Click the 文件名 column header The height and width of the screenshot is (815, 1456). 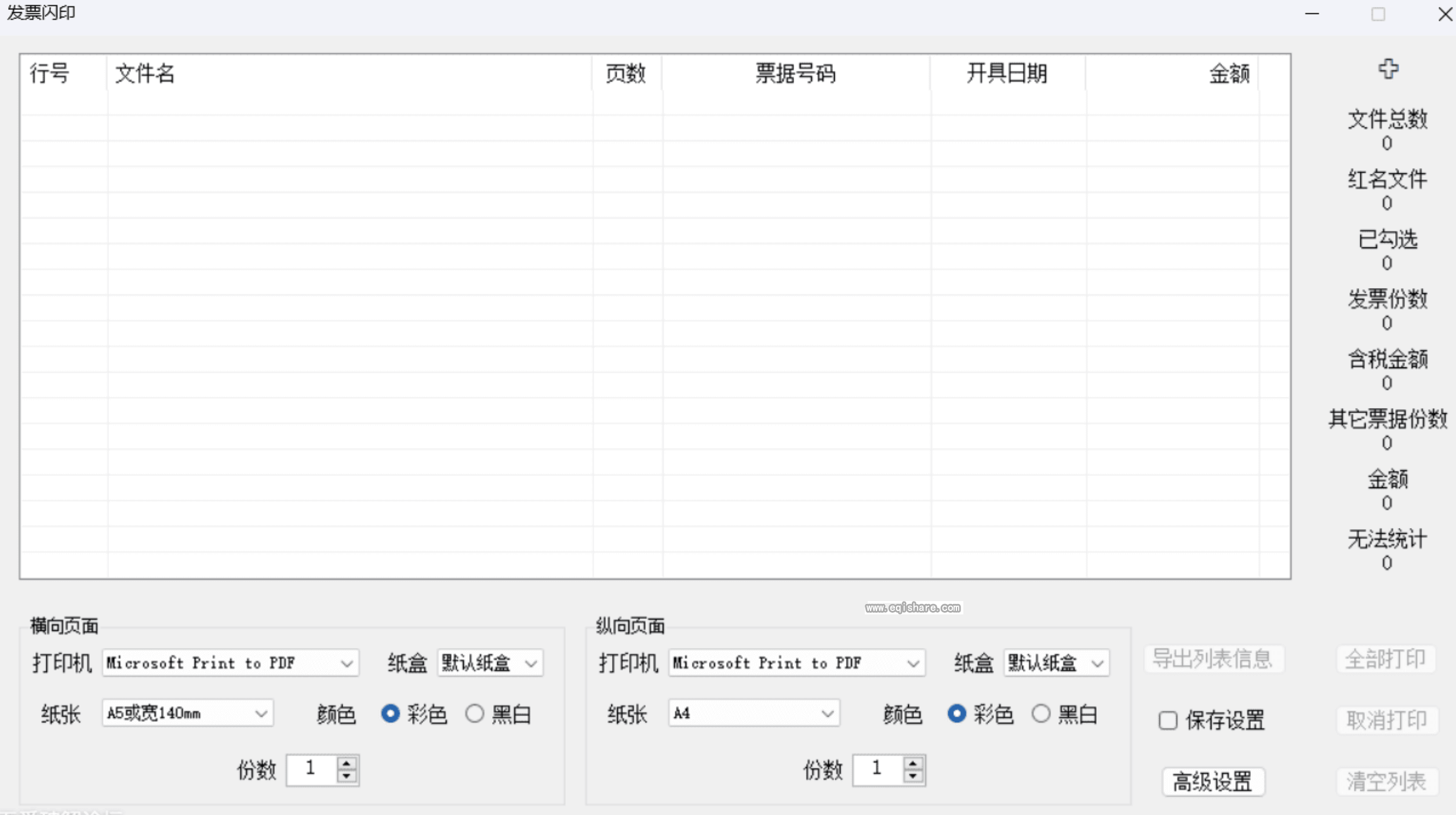click(145, 74)
